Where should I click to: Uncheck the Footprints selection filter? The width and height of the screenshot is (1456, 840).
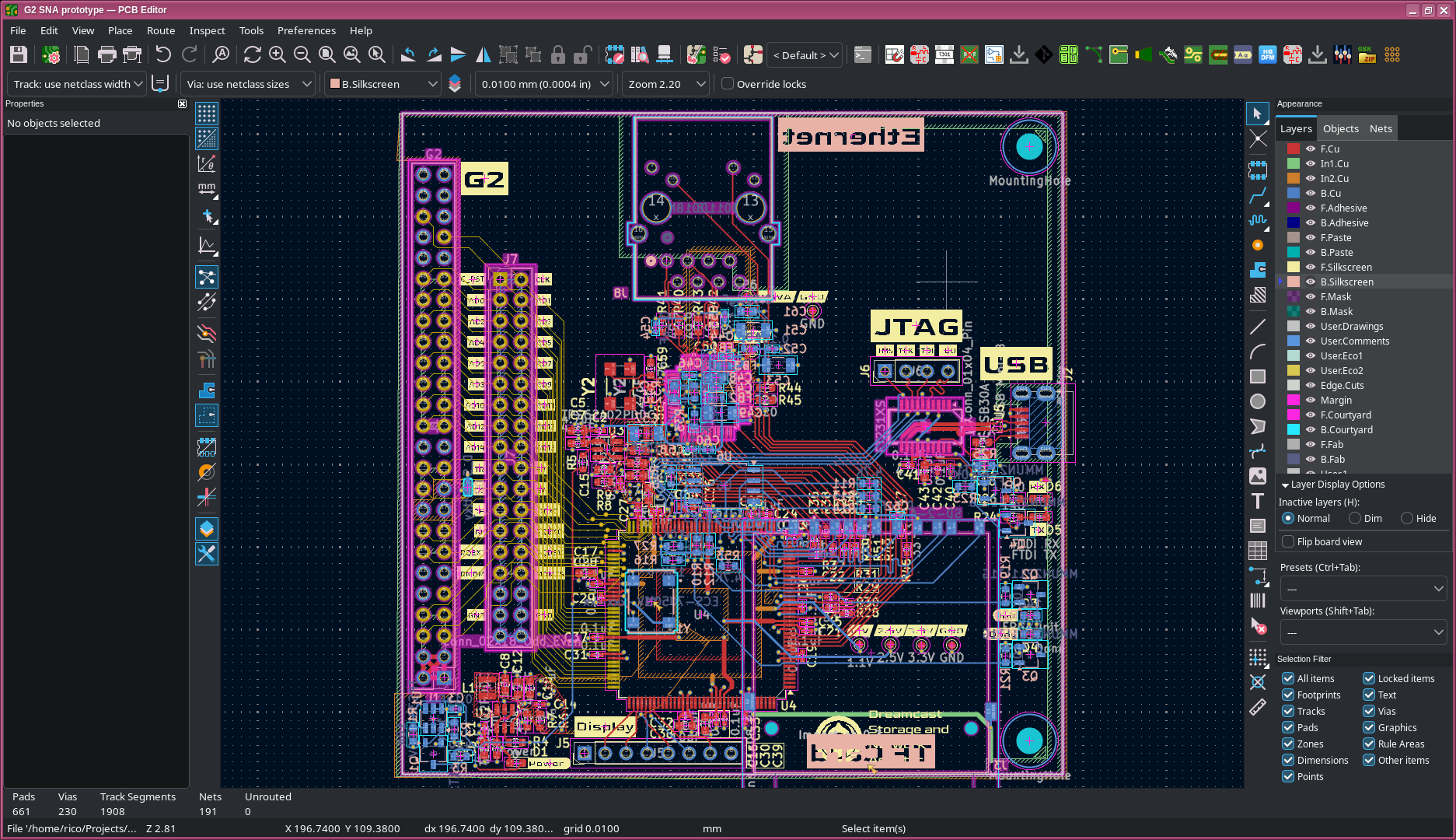point(1288,695)
